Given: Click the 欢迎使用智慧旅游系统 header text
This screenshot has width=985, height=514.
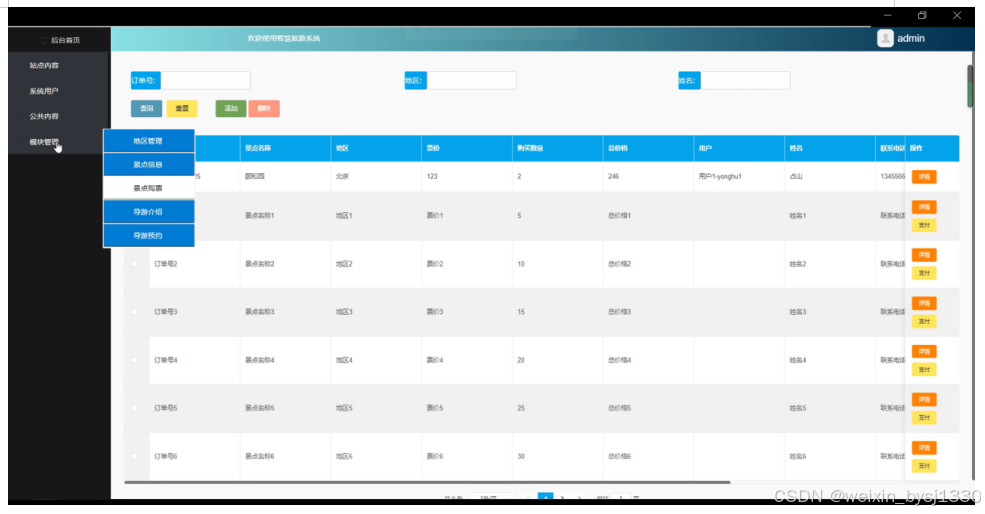Looking at the screenshot, I should (284, 38).
